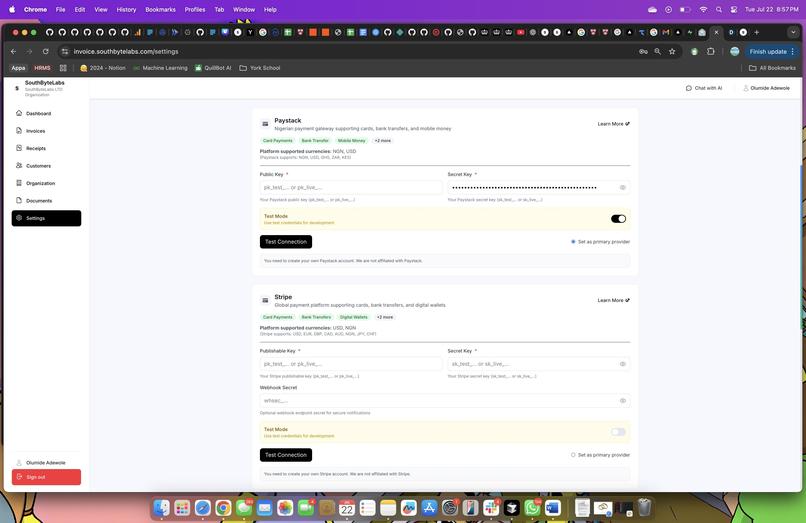Select Customers in the sidebar
This screenshot has width=806, height=523.
click(x=46, y=166)
